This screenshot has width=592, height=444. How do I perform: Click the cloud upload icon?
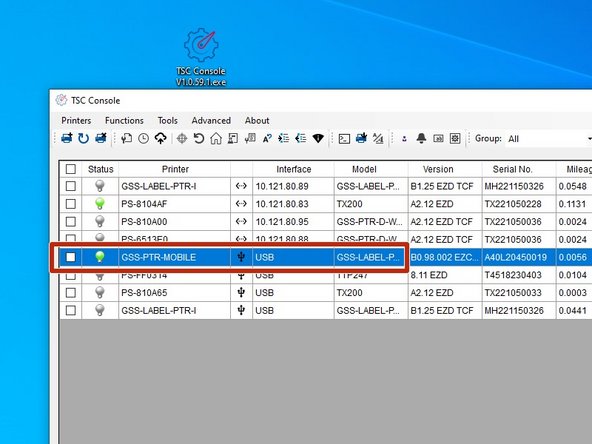[x=160, y=139]
